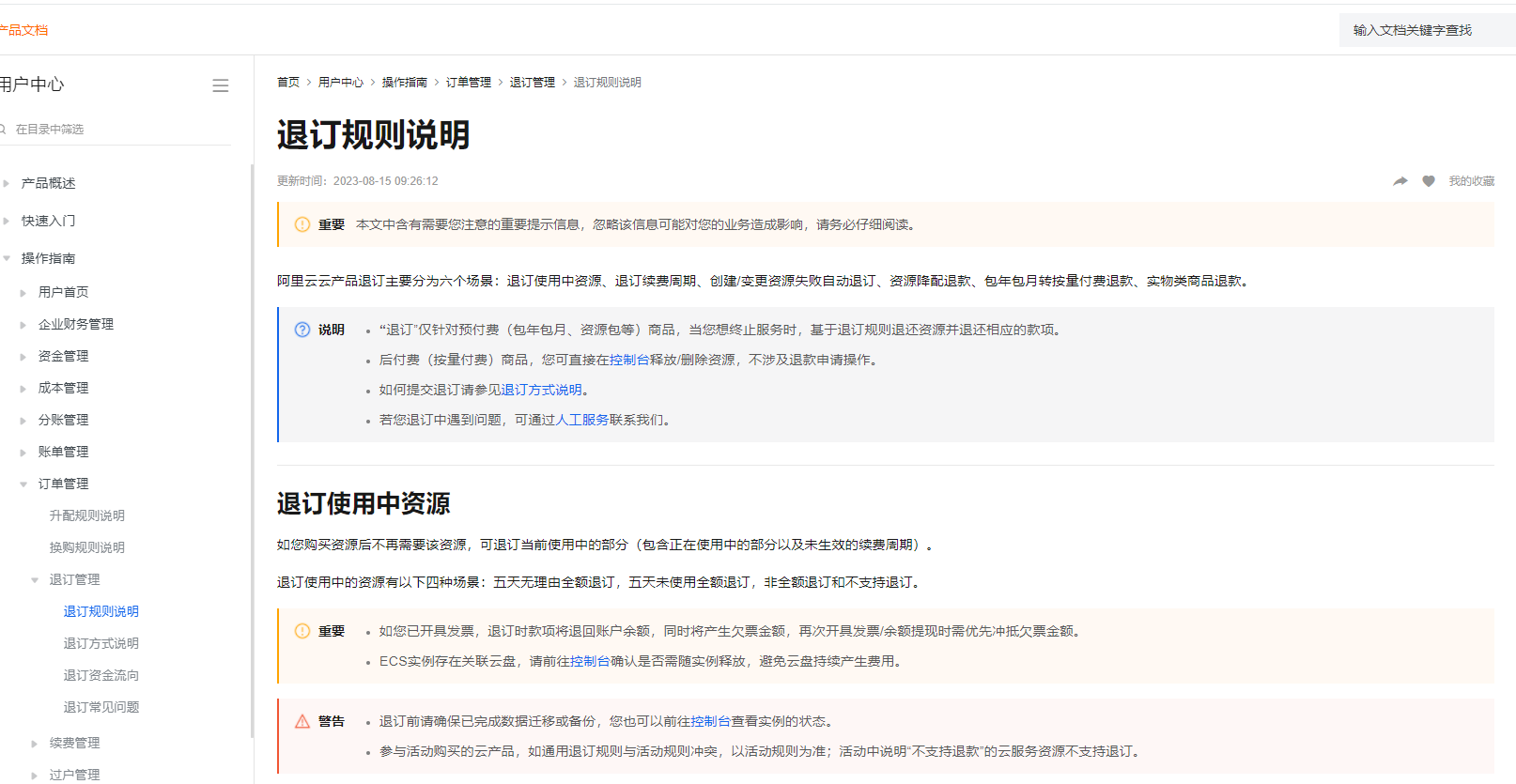The image size is (1516, 784).
Task: Expand 账单管理 tree node
Action: click(x=23, y=452)
